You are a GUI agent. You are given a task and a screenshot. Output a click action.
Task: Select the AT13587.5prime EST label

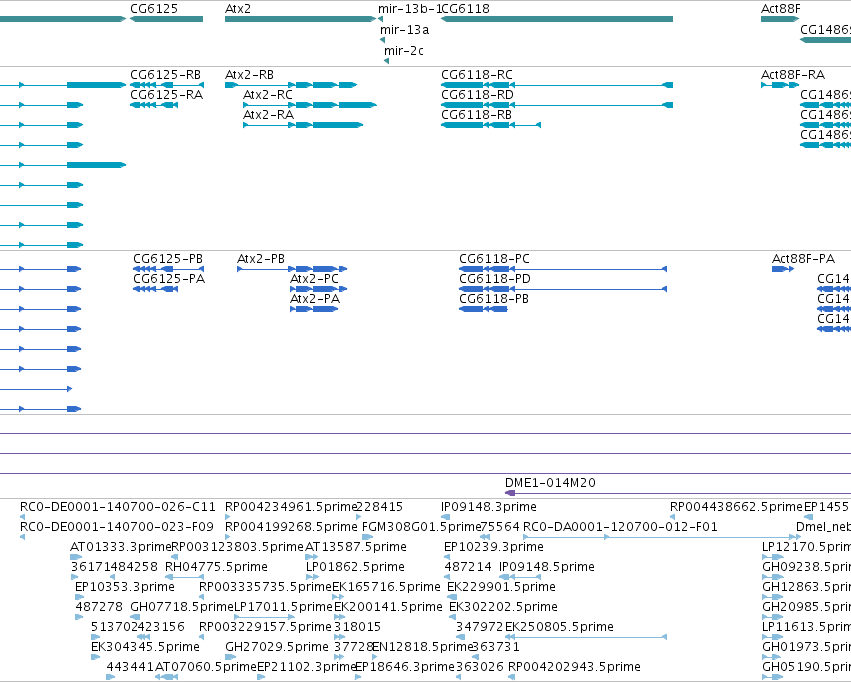click(356, 547)
